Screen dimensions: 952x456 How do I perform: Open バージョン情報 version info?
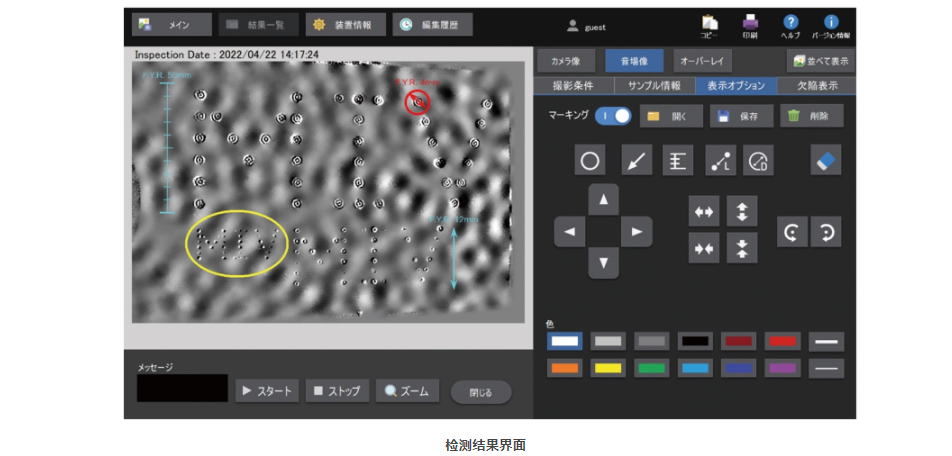tap(831, 27)
